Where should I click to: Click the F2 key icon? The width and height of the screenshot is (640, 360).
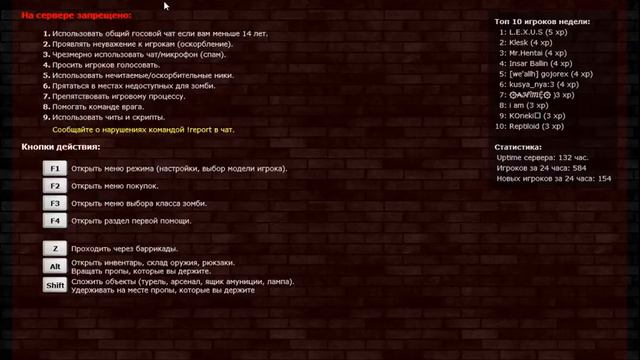55,186
